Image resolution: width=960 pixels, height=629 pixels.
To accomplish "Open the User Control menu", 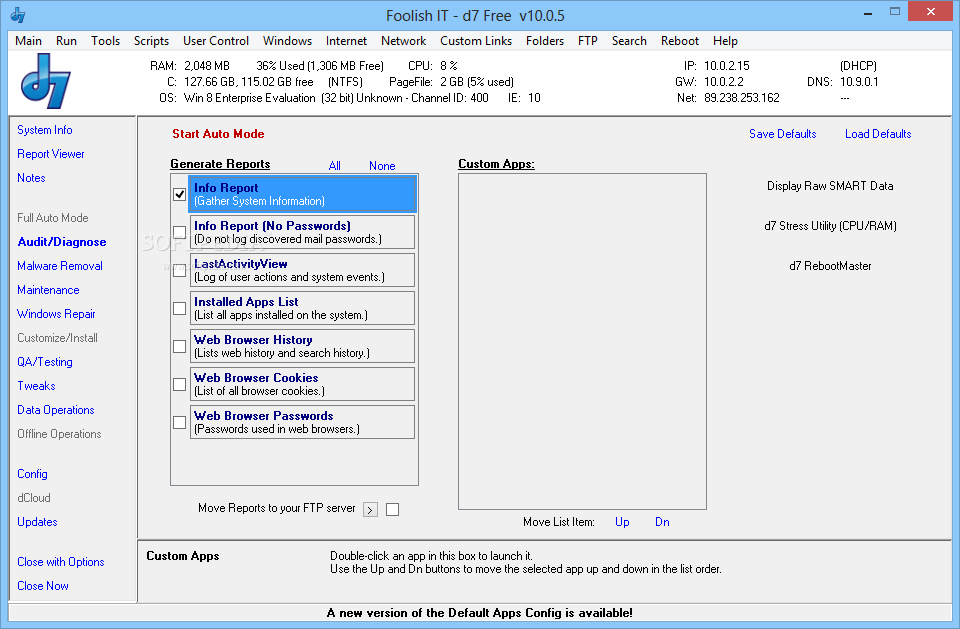I will pos(216,41).
